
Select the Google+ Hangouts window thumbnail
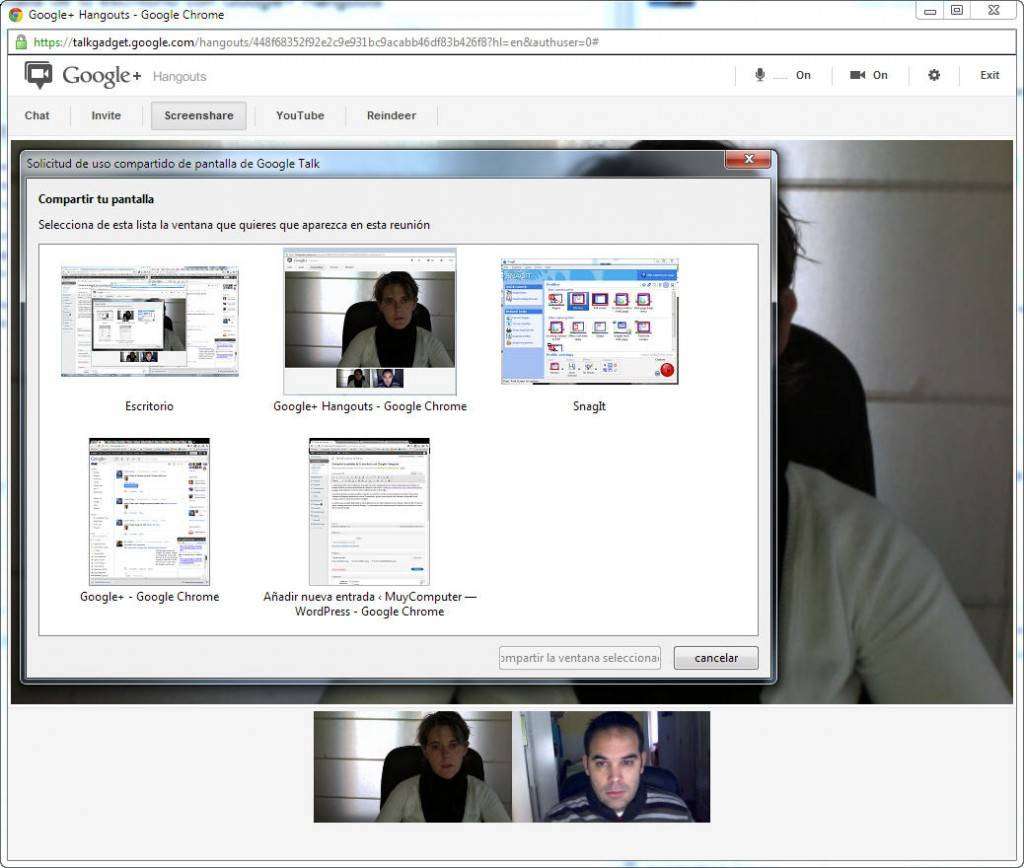370,321
